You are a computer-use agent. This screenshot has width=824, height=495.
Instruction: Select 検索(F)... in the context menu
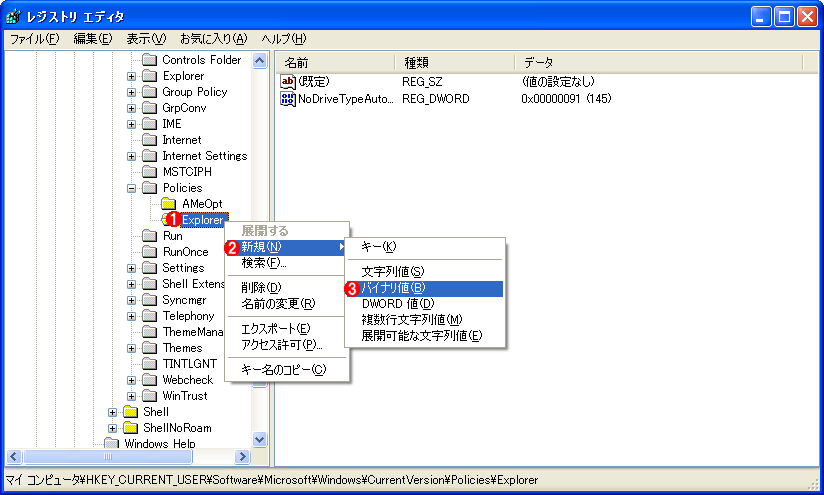[x=287, y=262]
